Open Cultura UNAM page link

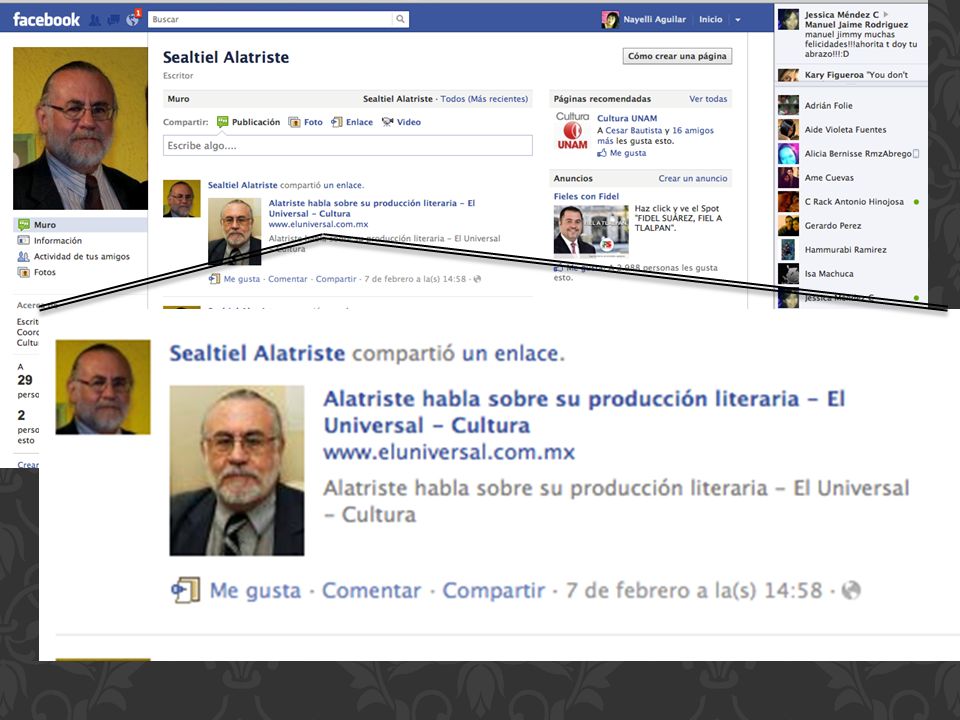tap(627, 118)
